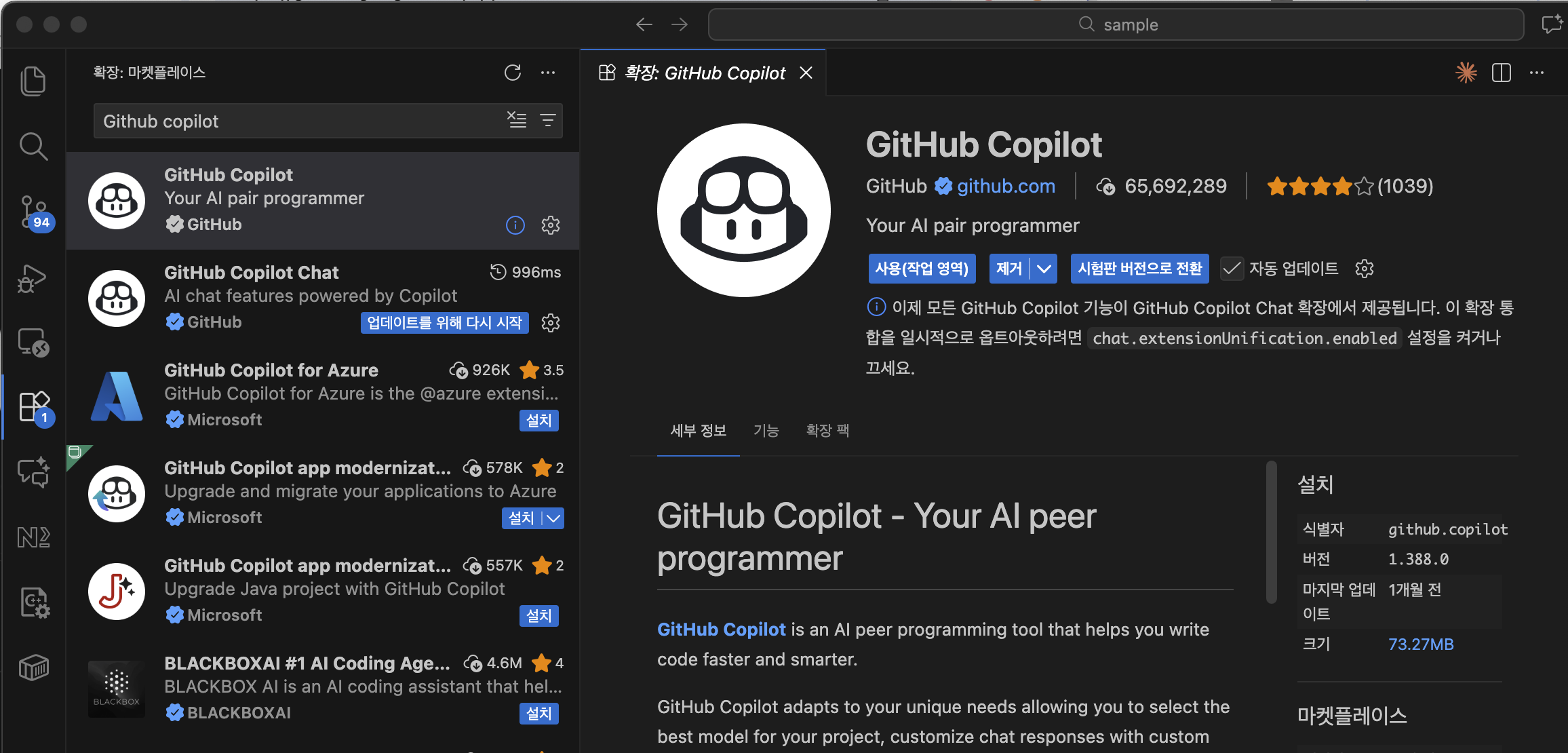Screen dimensions: 1568x753
Task: Open the extension filter options icon
Action: (547, 120)
